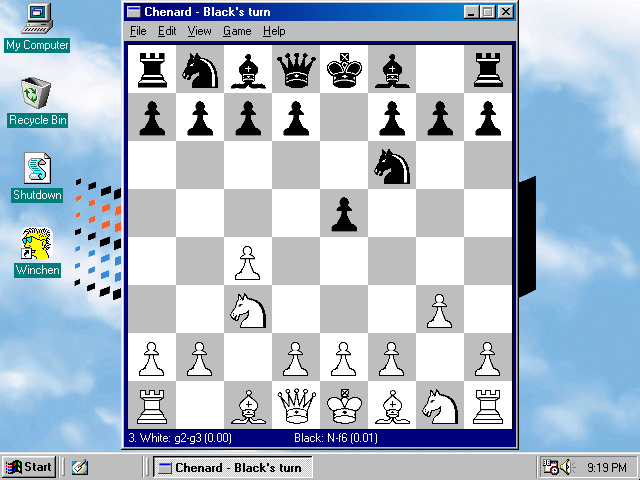Select the black king on e8
640x480 pixels.
point(344,70)
